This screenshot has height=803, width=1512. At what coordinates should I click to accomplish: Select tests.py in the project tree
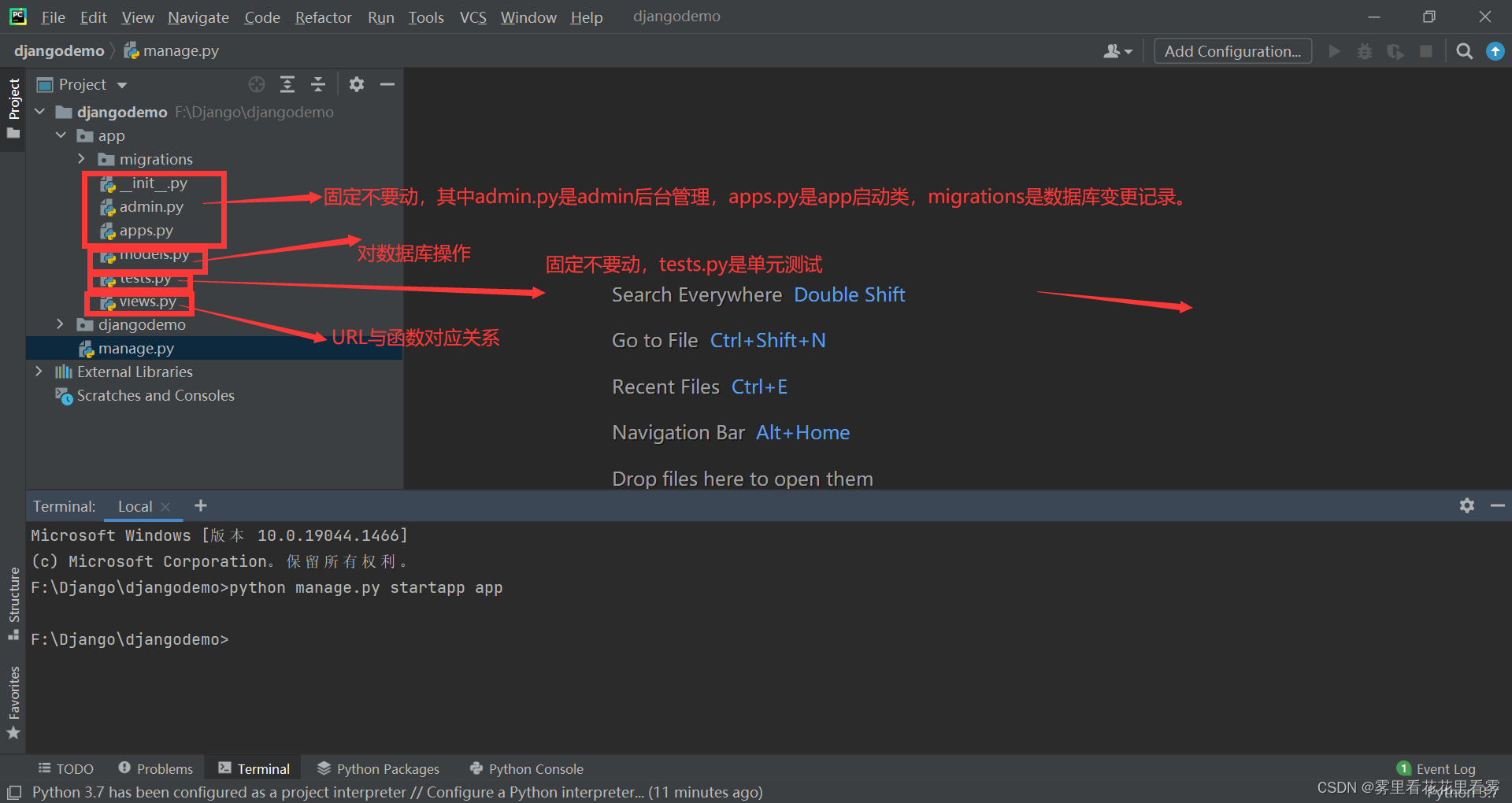[x=135, y=278]
